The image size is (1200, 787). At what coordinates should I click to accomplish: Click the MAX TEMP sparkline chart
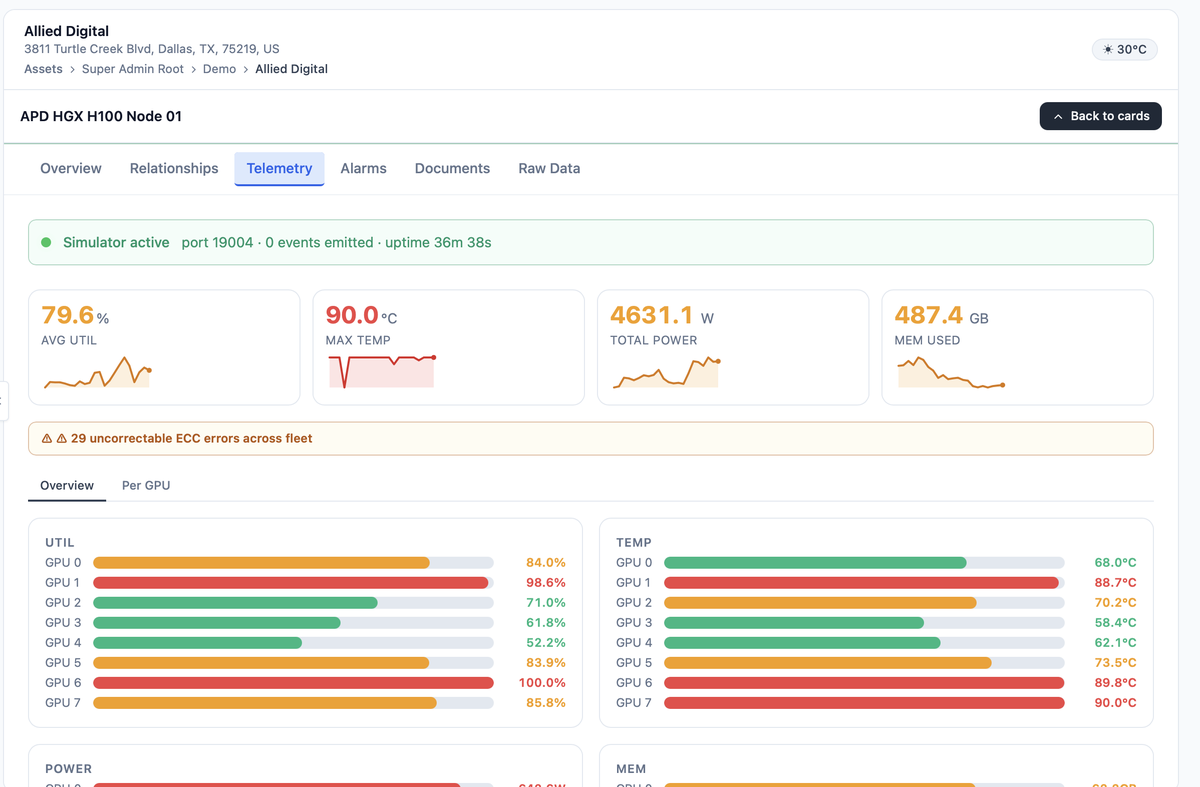pyautogui.click(x=382, y=371)
